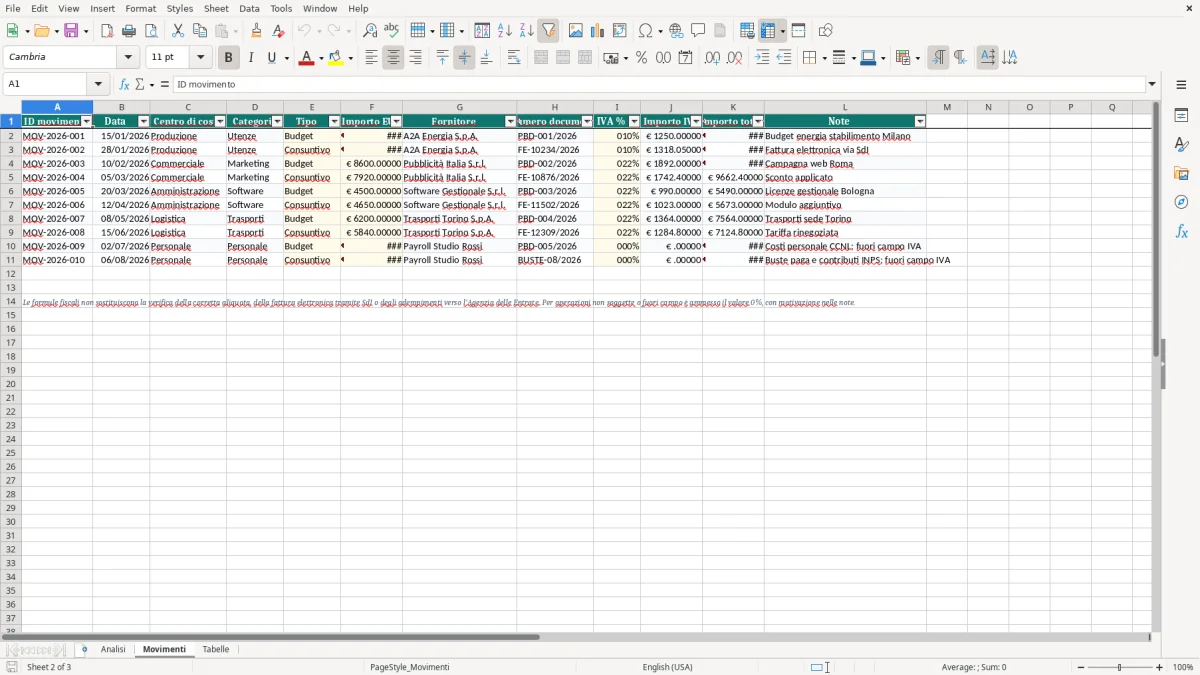Sort the selected range ascending
The width and height of the screenshot is (1200, 675).
(x=505, y=31)
